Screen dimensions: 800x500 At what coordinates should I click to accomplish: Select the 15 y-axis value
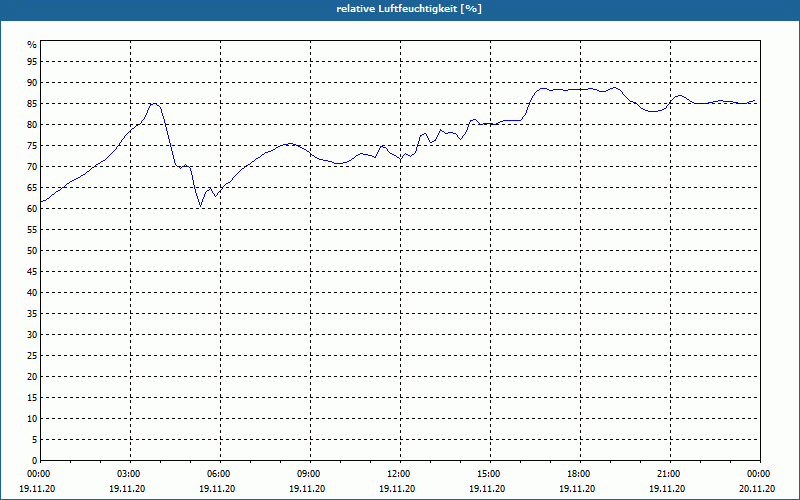point(32,398)
